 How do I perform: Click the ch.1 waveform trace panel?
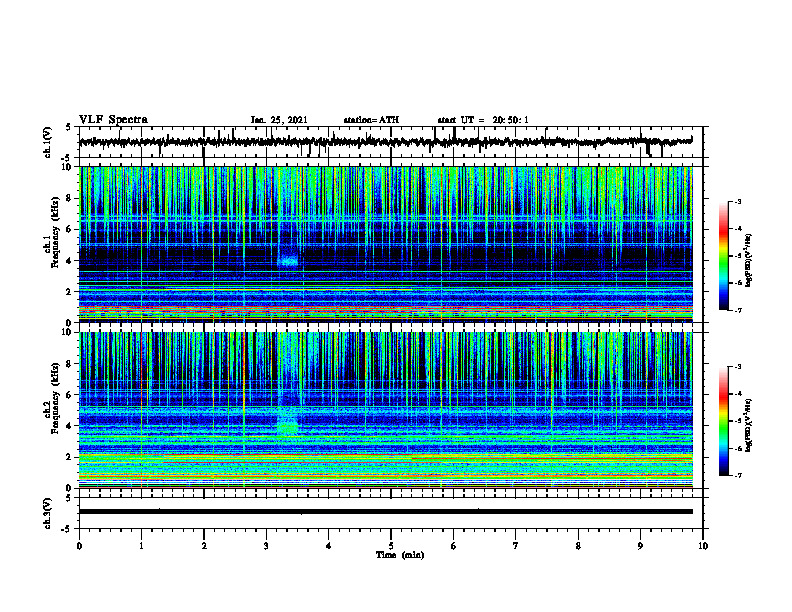tap(391, 142)
